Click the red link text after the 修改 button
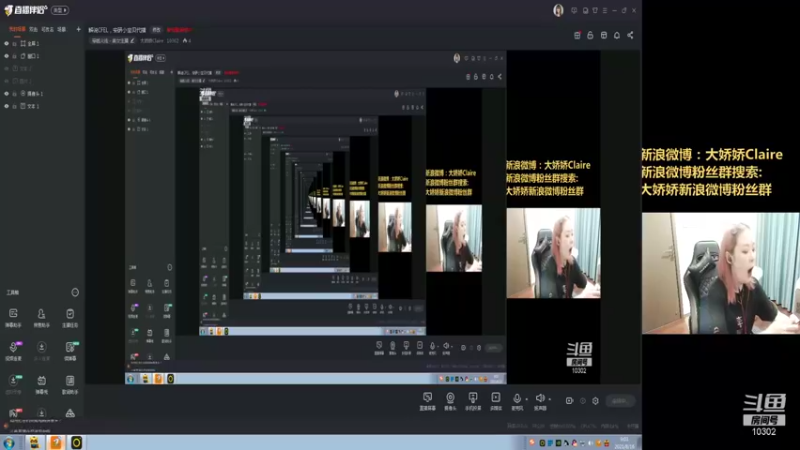The image size is (800, 450). click(179, 30)
